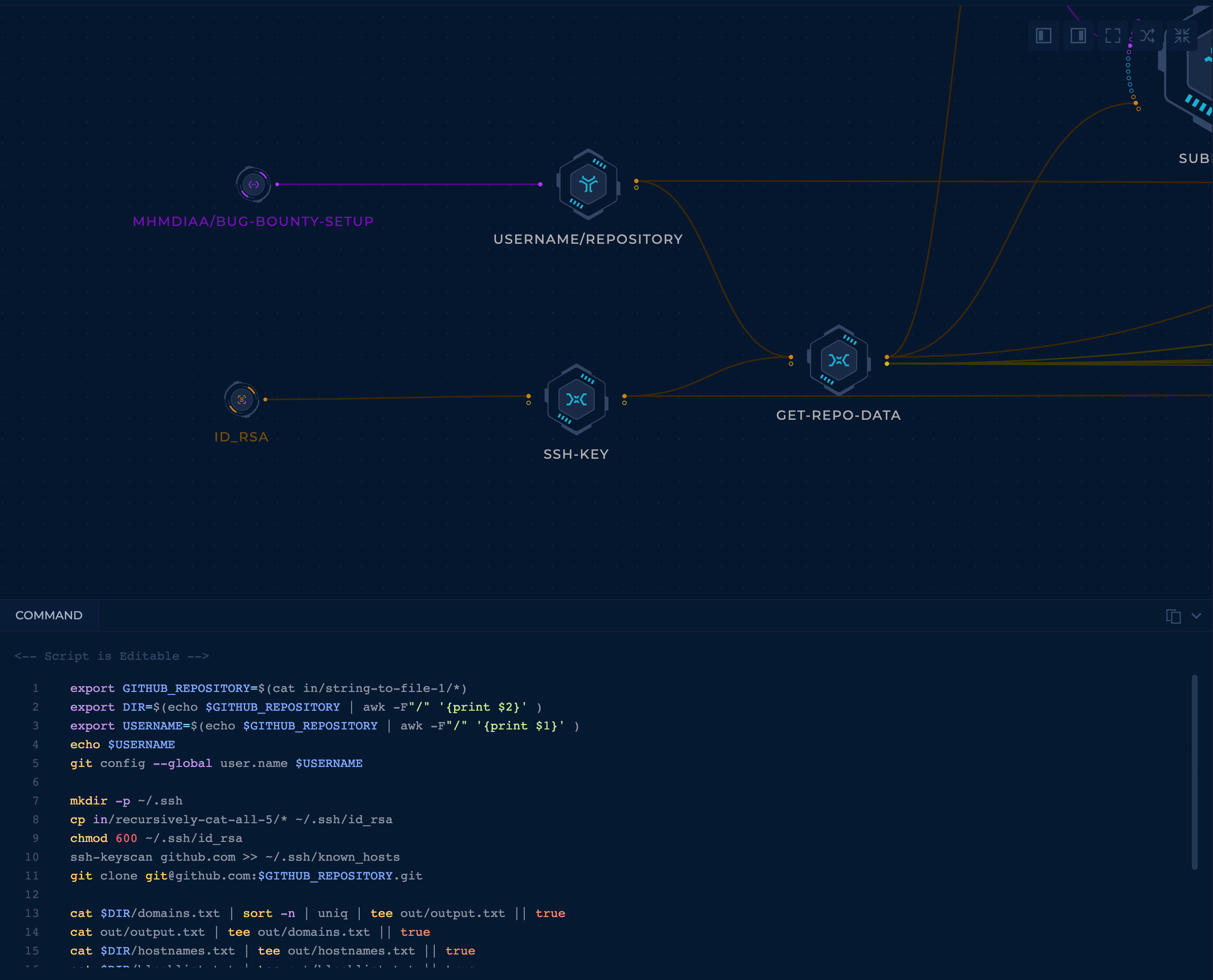Image resolution: width=1213 pixels, height=980 pixels.
Task: Select the MHMDIAA/BUG-BOUNTY-SETUP string input node icon
Action: [253, 184]
